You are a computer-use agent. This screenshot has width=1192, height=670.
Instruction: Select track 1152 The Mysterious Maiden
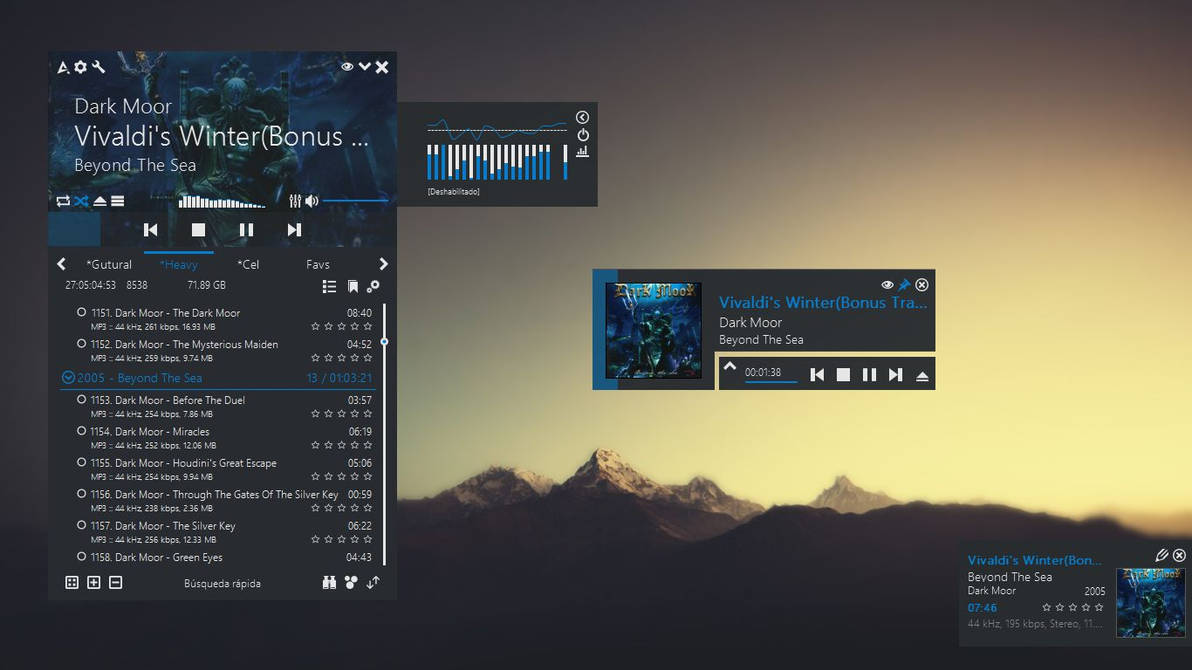tap(224, 351)
